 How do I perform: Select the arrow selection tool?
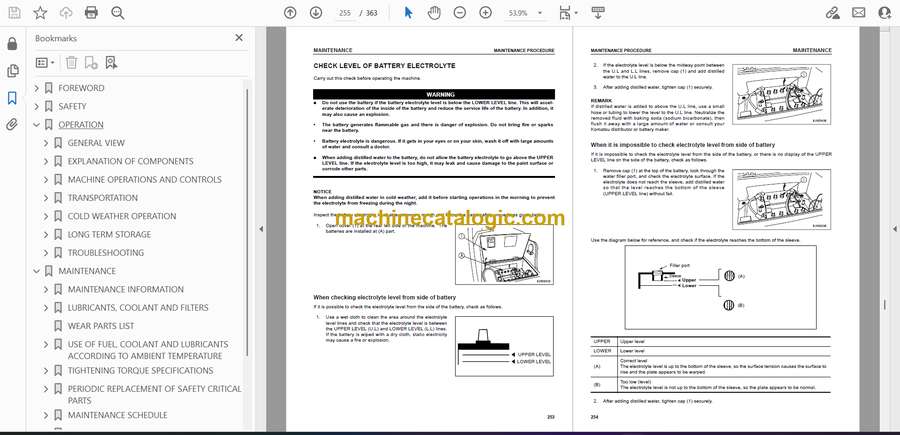(409, 13)
